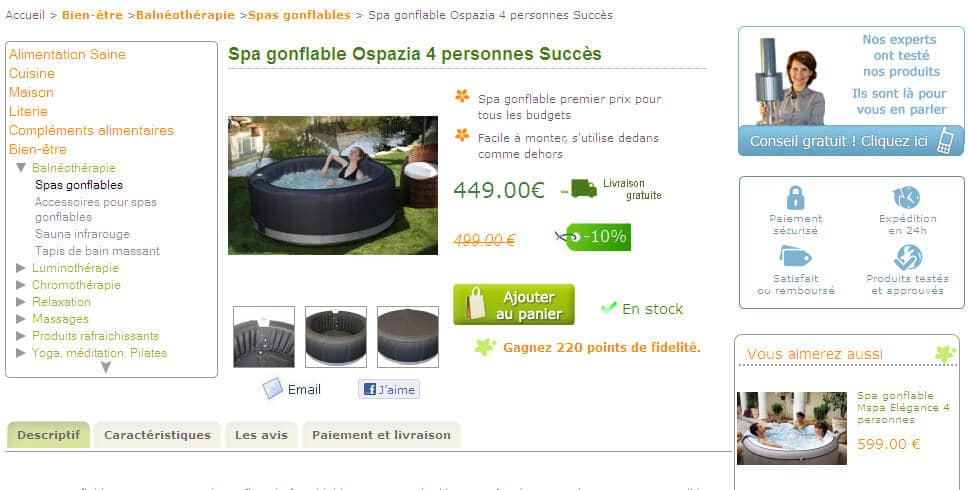Go to Spas gonflables in the breadcrumb
This screenshot has height=490, width=968.
(299, 15)
